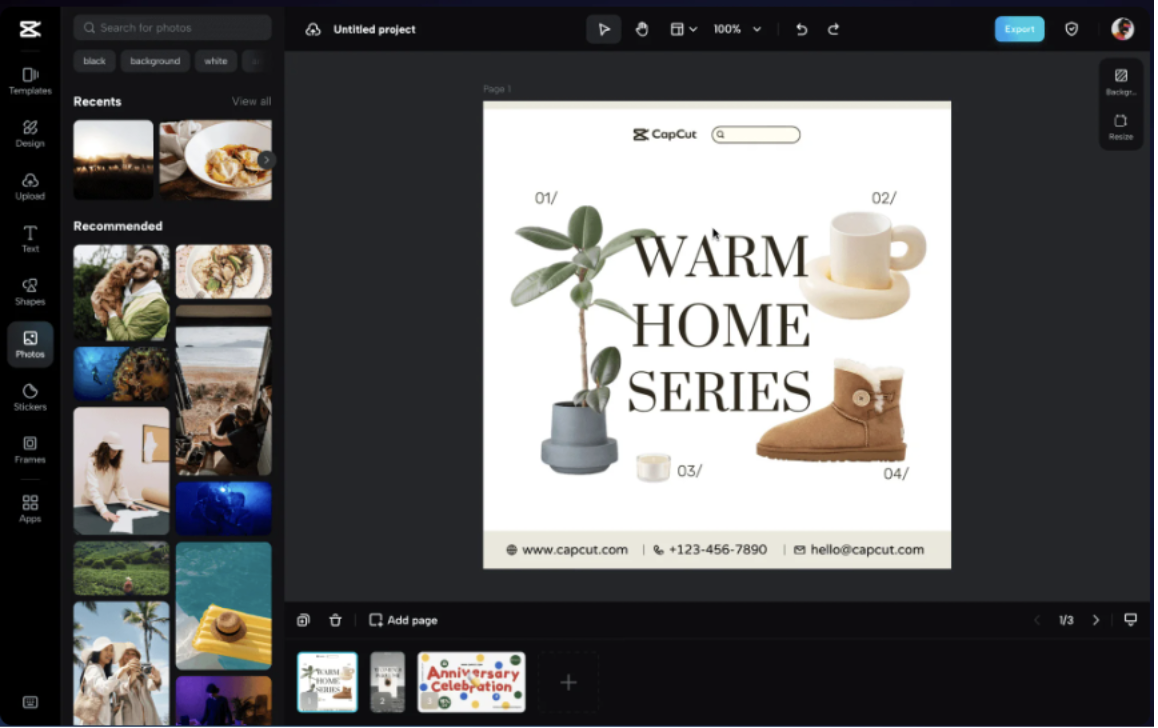Select the Anniversary Celebration page thumbnail
The image size is (1158, 728).
(x=471, y=682)
